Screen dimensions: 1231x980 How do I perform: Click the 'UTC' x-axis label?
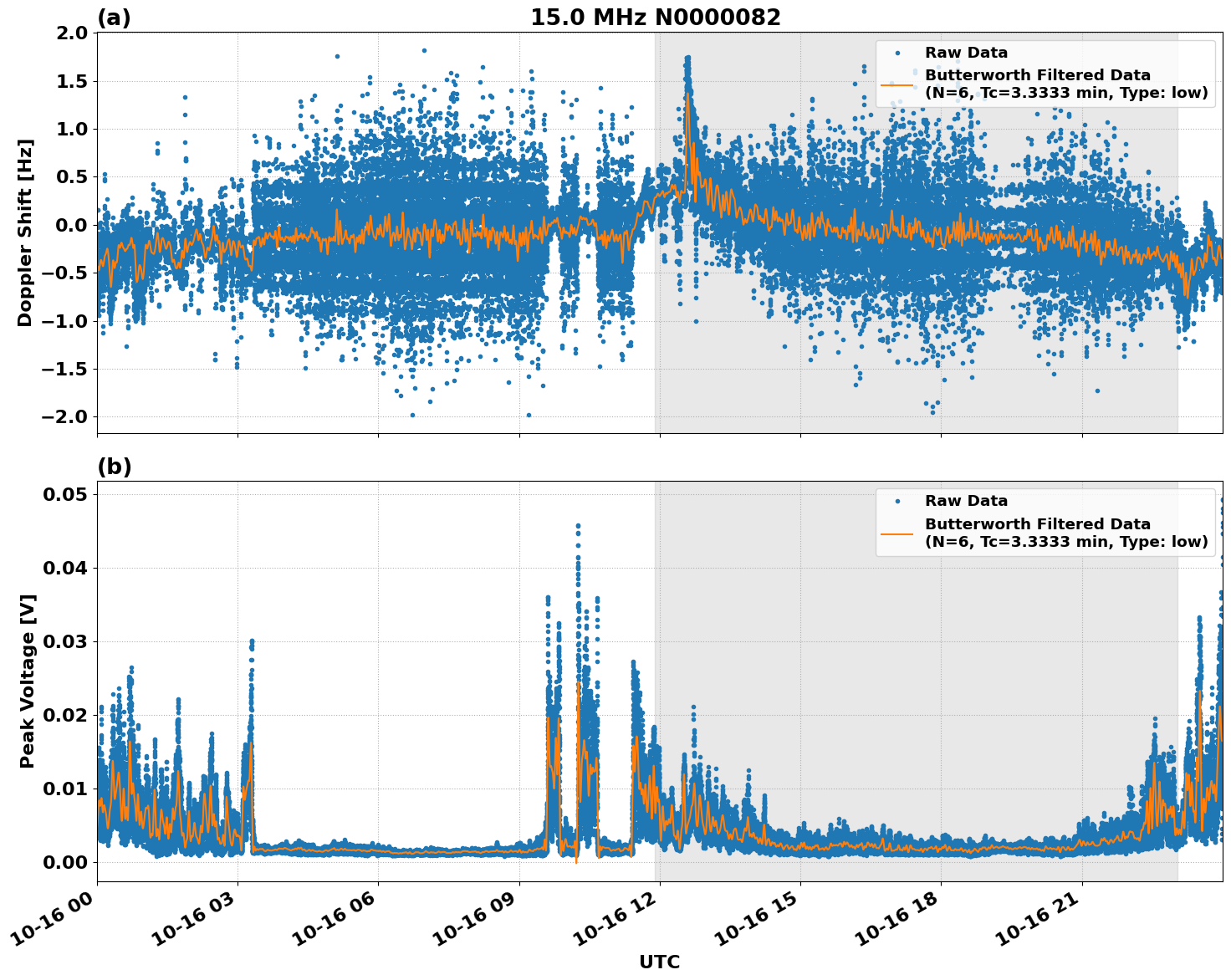[x=659, y=962]
